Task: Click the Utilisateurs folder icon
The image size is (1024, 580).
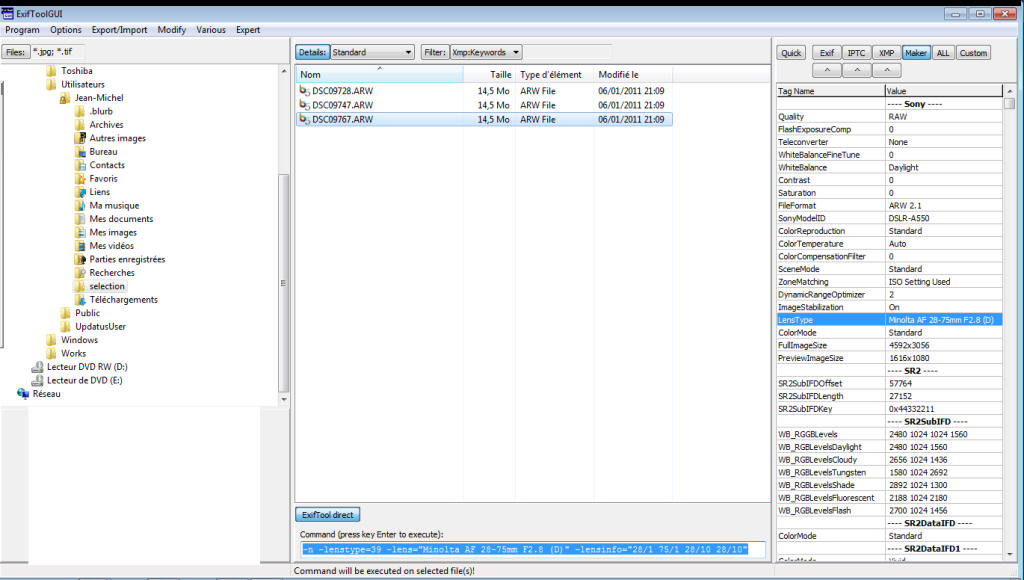Action: (x=51, y=84)
